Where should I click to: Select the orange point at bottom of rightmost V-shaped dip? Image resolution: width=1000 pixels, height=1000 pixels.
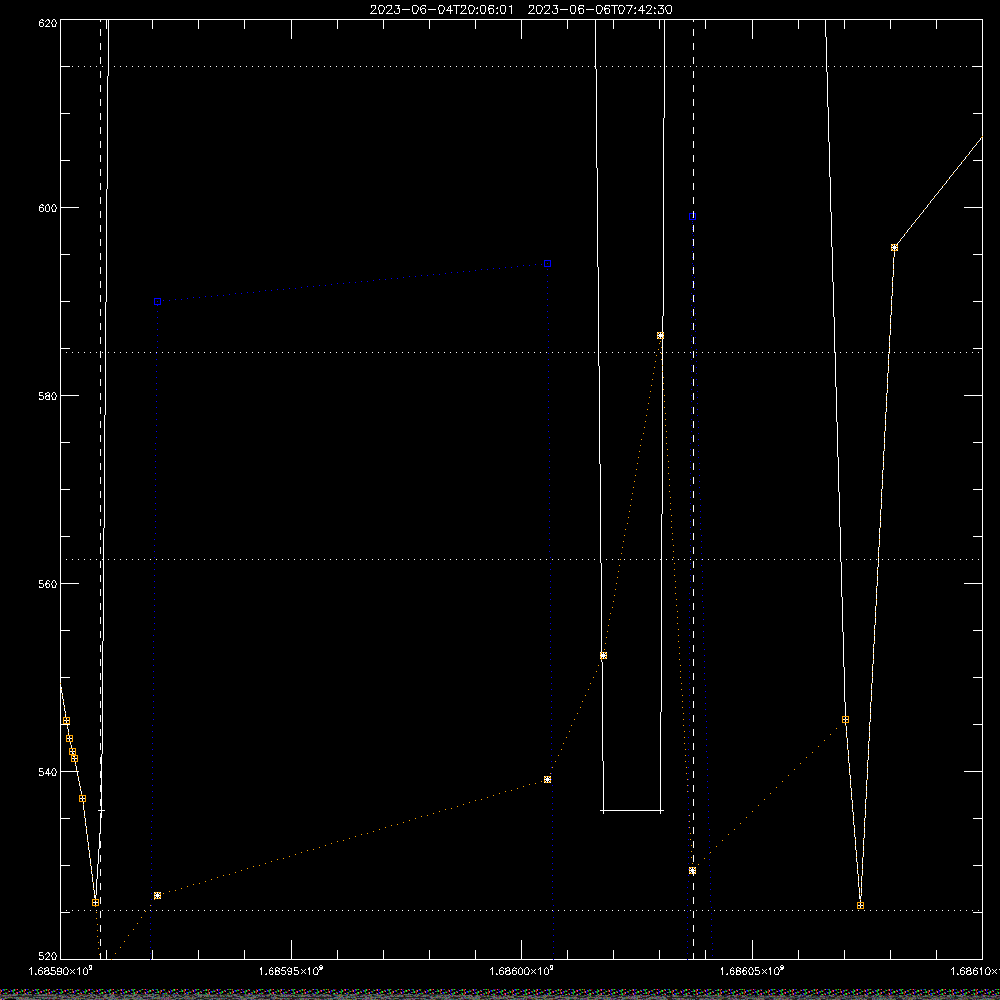tap(860, 906)
